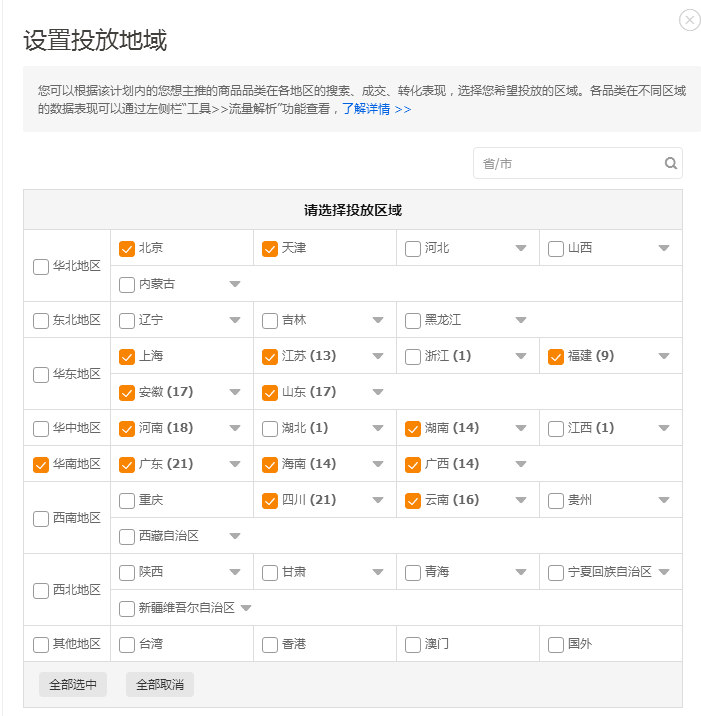
Task: Show cities under 内蒙古 via its arrow
Action: pos(235,285)
